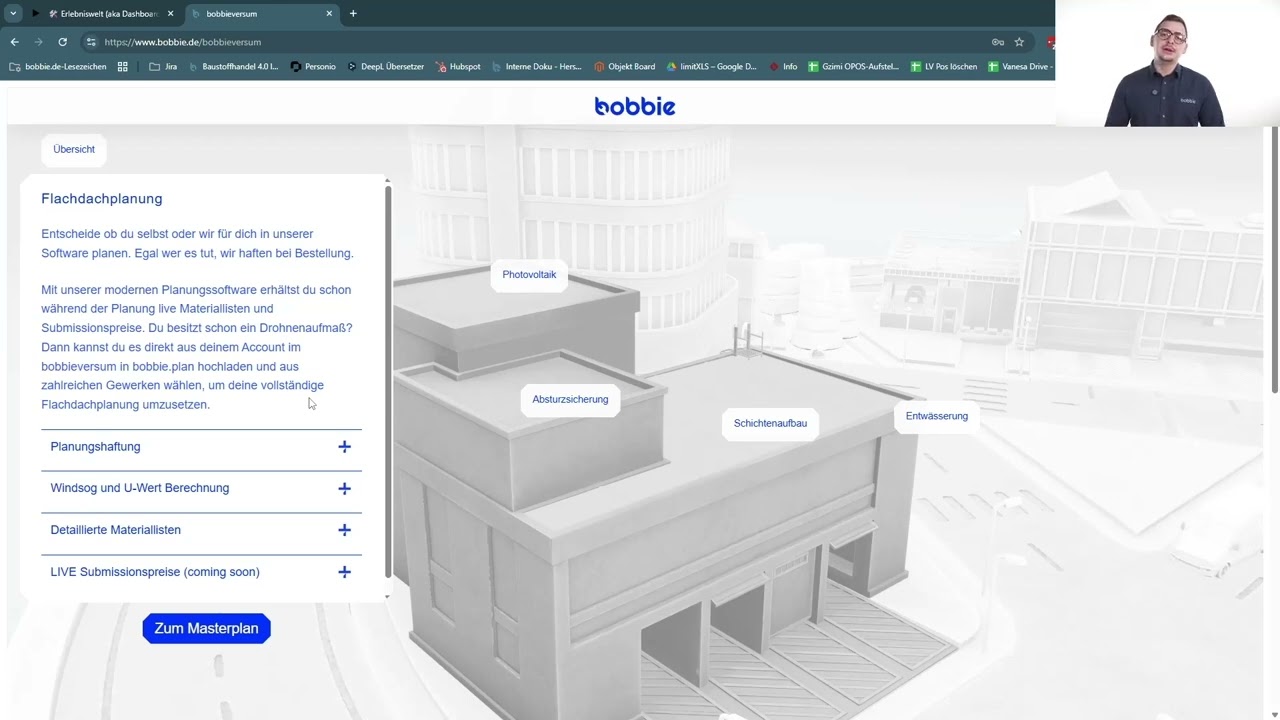Screen dimensions: 1280x720
Task: Open the Interne Doku bookmark
Action: [x=536, y=67]
